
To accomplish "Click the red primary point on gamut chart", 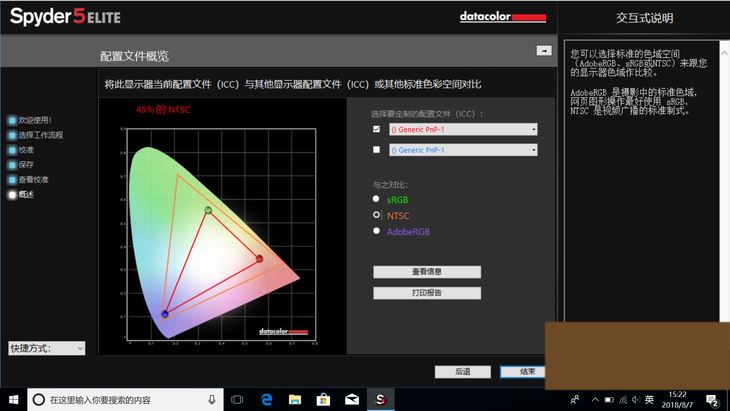I will [260, 258].
